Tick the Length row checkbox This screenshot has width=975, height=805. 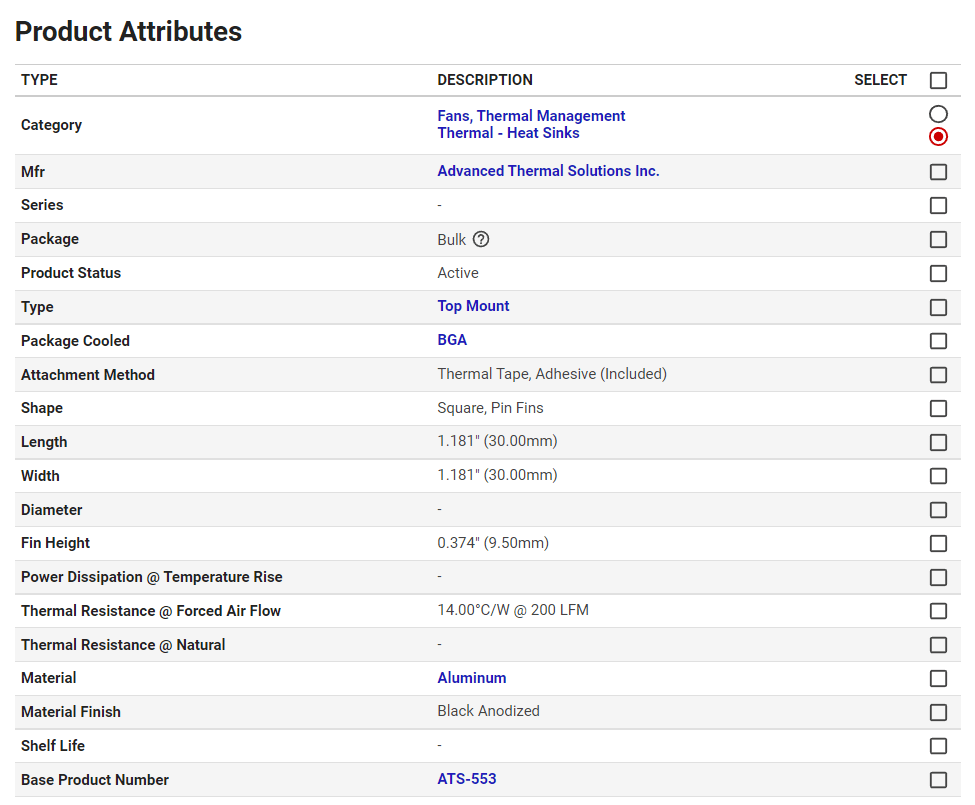(x=938, y=443)
